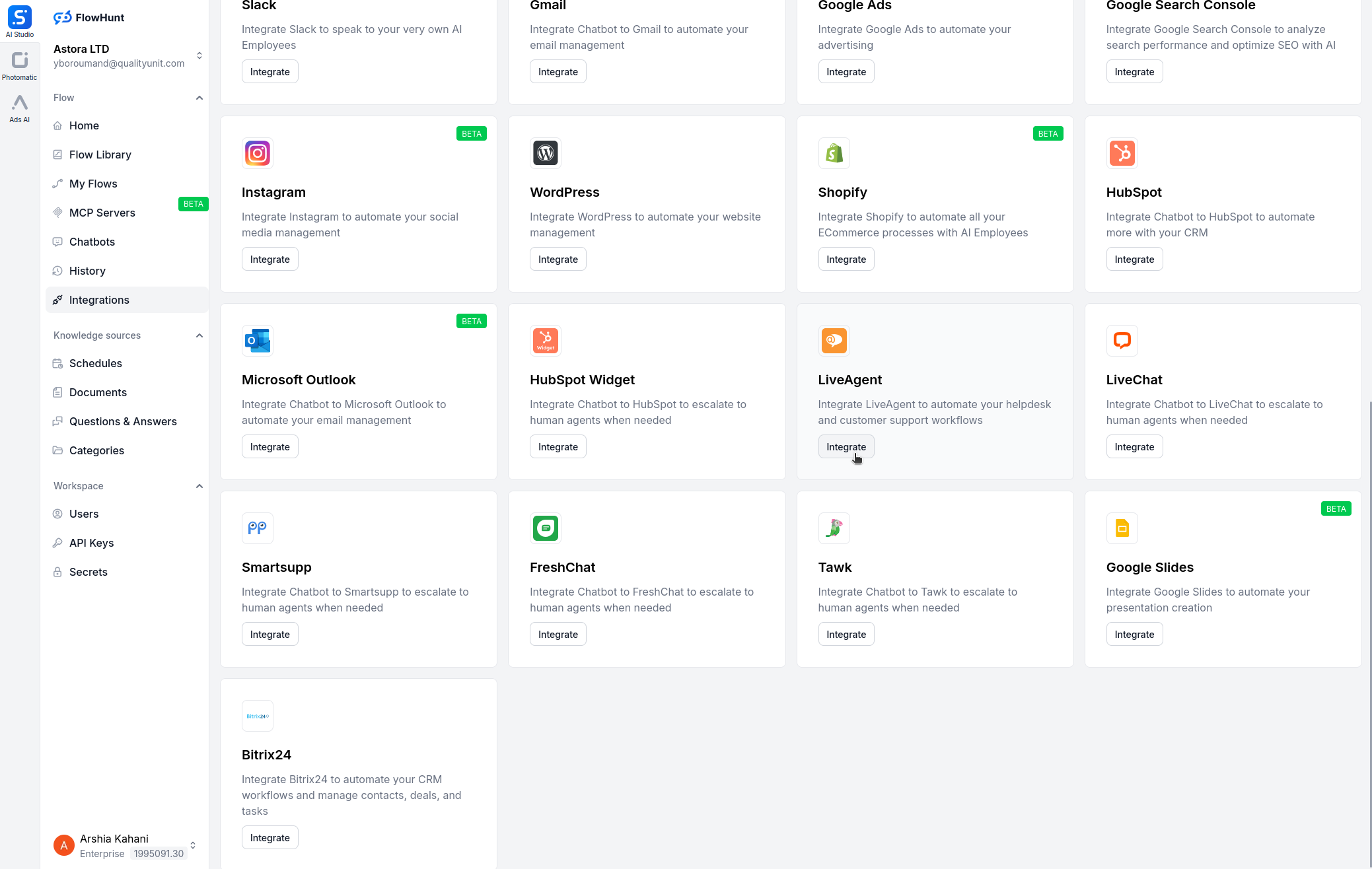
Task: Click Integrate button for Bitrix24
Action: pos(270,838)
